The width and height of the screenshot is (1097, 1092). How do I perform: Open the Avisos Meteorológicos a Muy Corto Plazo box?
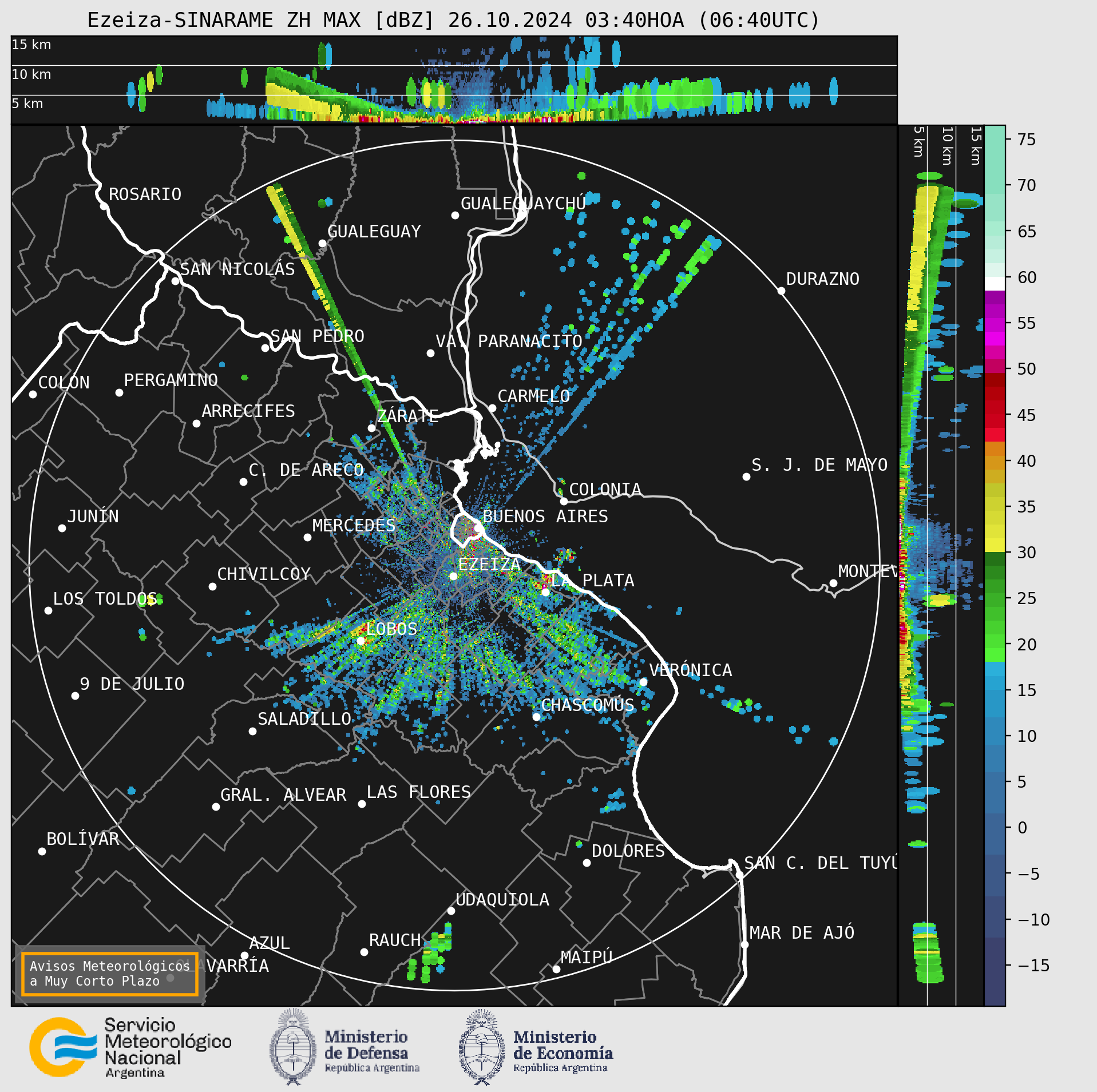coord(110,974)
